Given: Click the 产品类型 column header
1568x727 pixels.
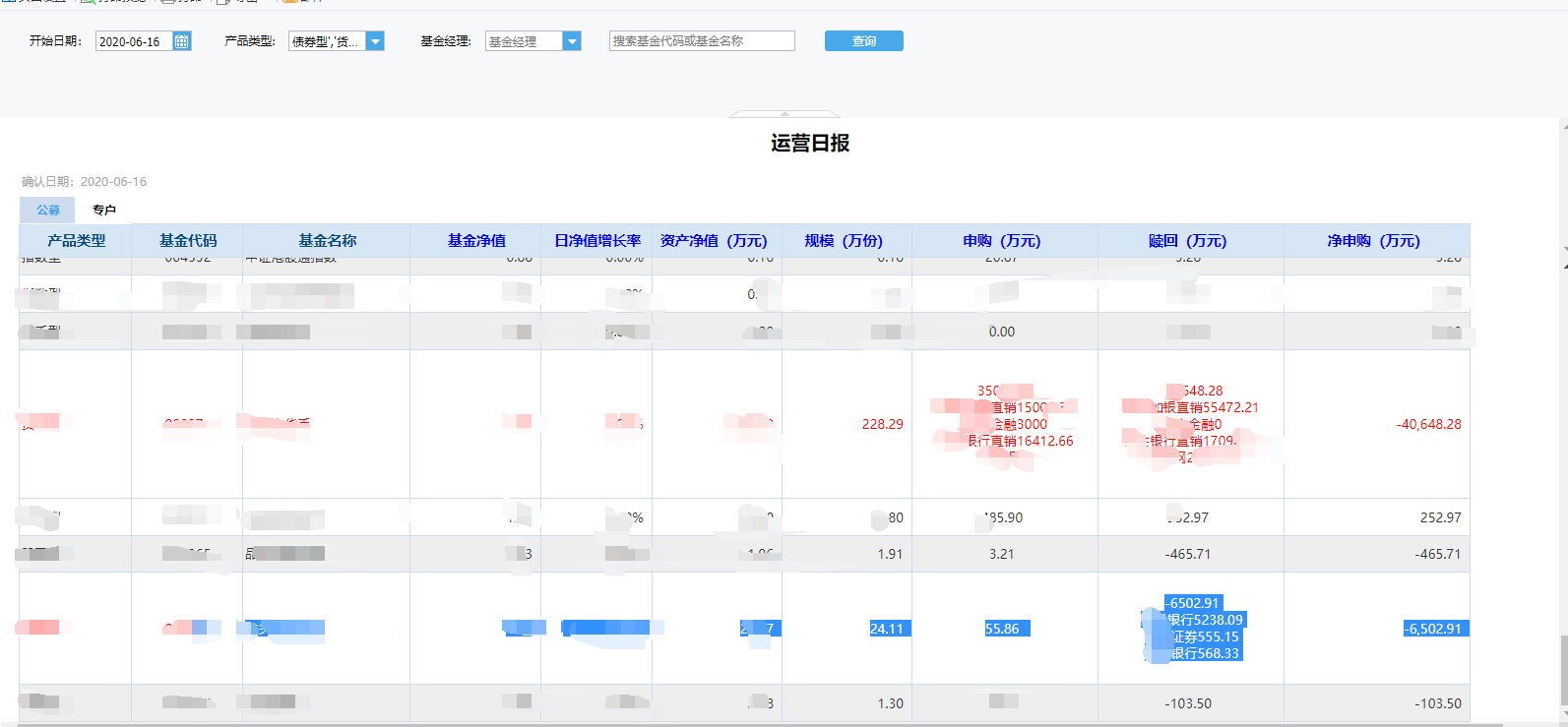Looking at the screenshot, I should point(76,241).
